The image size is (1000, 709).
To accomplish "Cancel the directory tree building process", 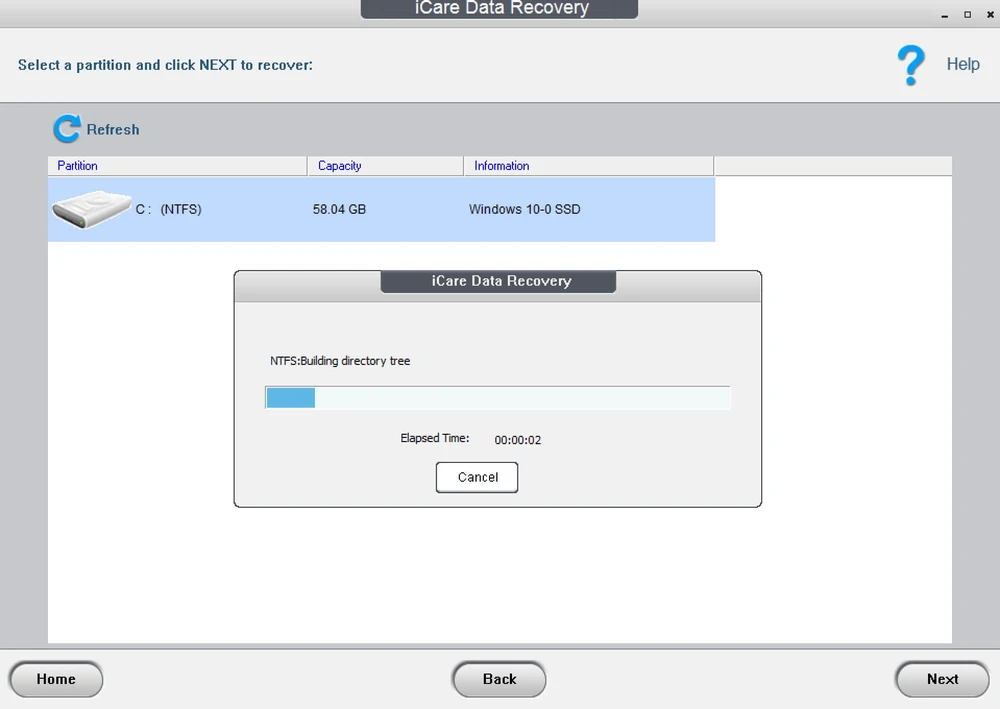I will coord(477,477).
